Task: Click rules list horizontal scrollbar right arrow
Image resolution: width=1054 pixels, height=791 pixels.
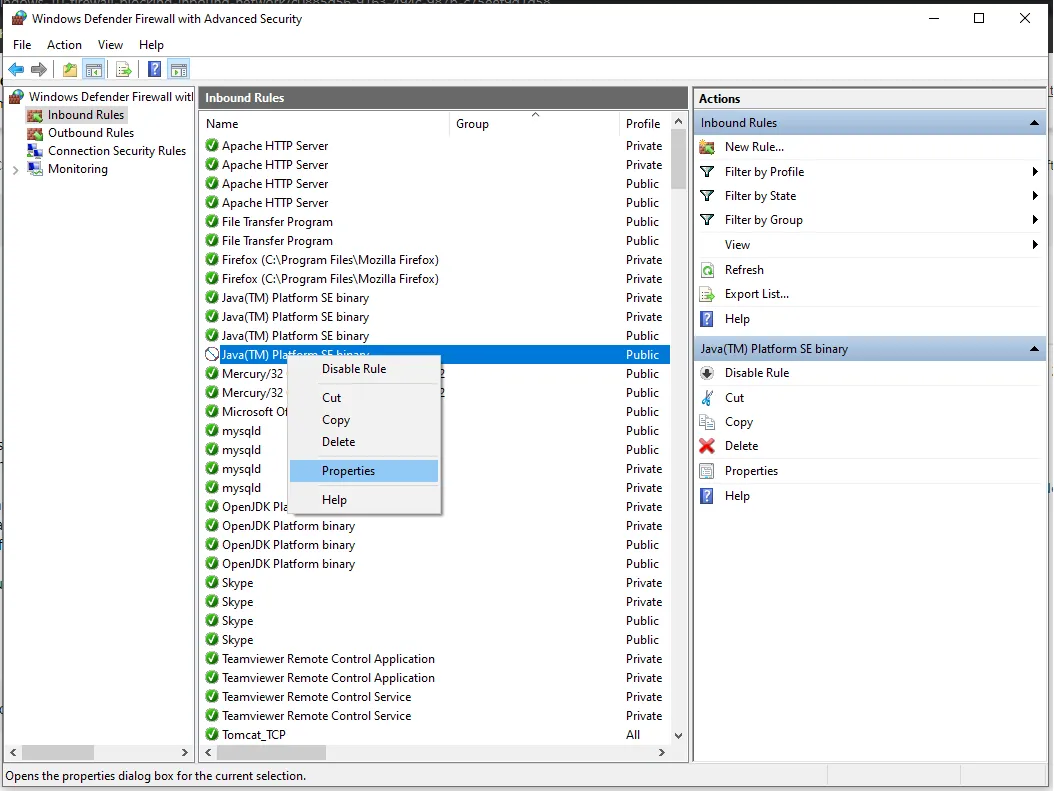Action: (662, 753)
